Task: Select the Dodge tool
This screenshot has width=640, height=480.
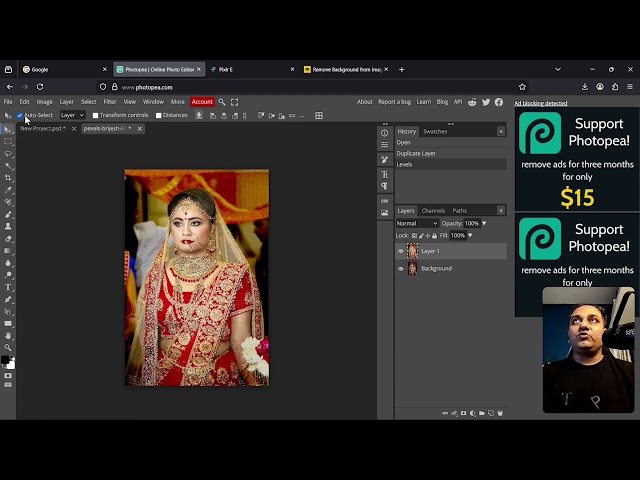Action: point(8,275)
